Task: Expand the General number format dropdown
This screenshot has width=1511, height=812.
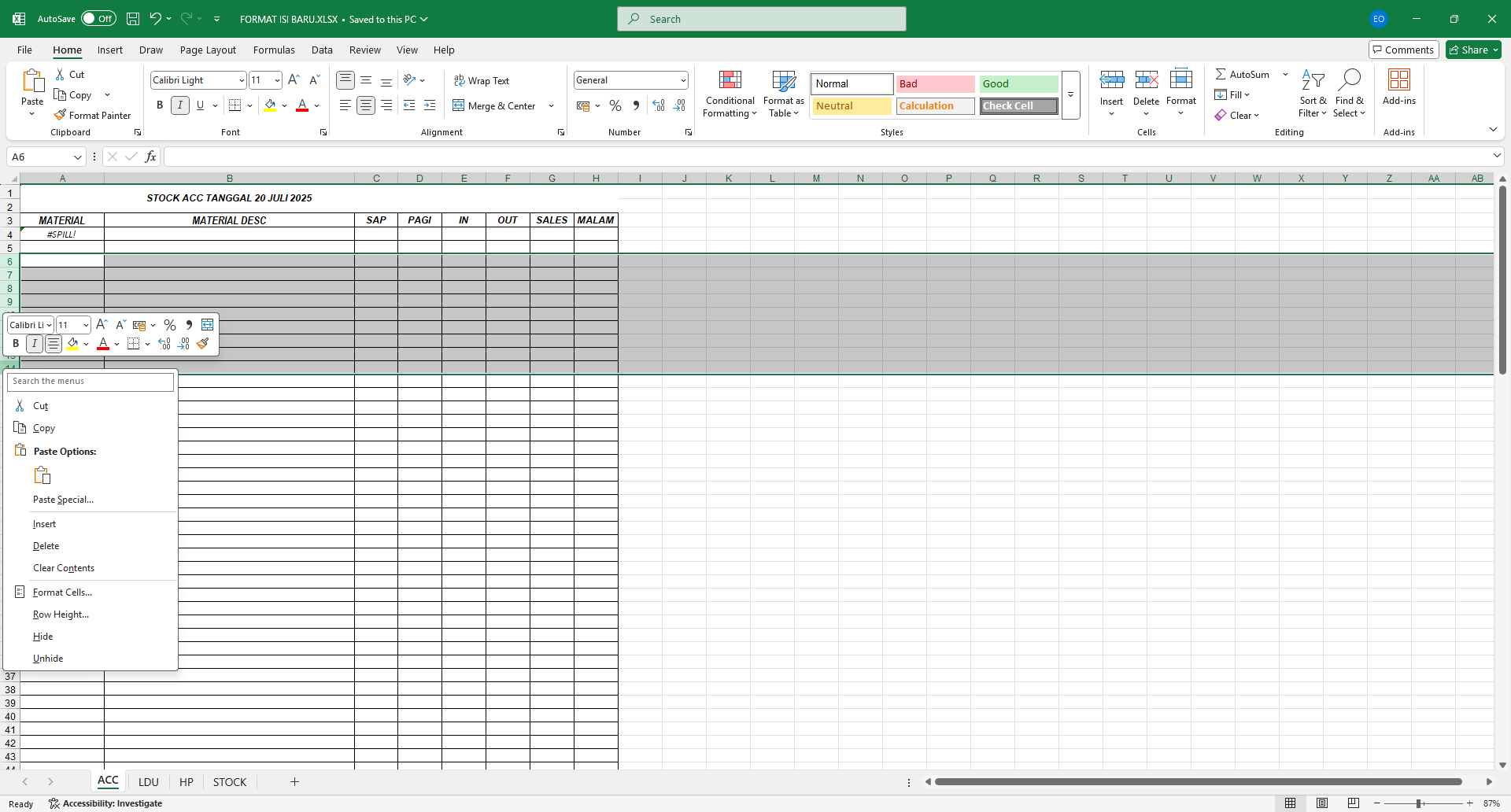Action: pyautogui.click(x=682, y=80)
